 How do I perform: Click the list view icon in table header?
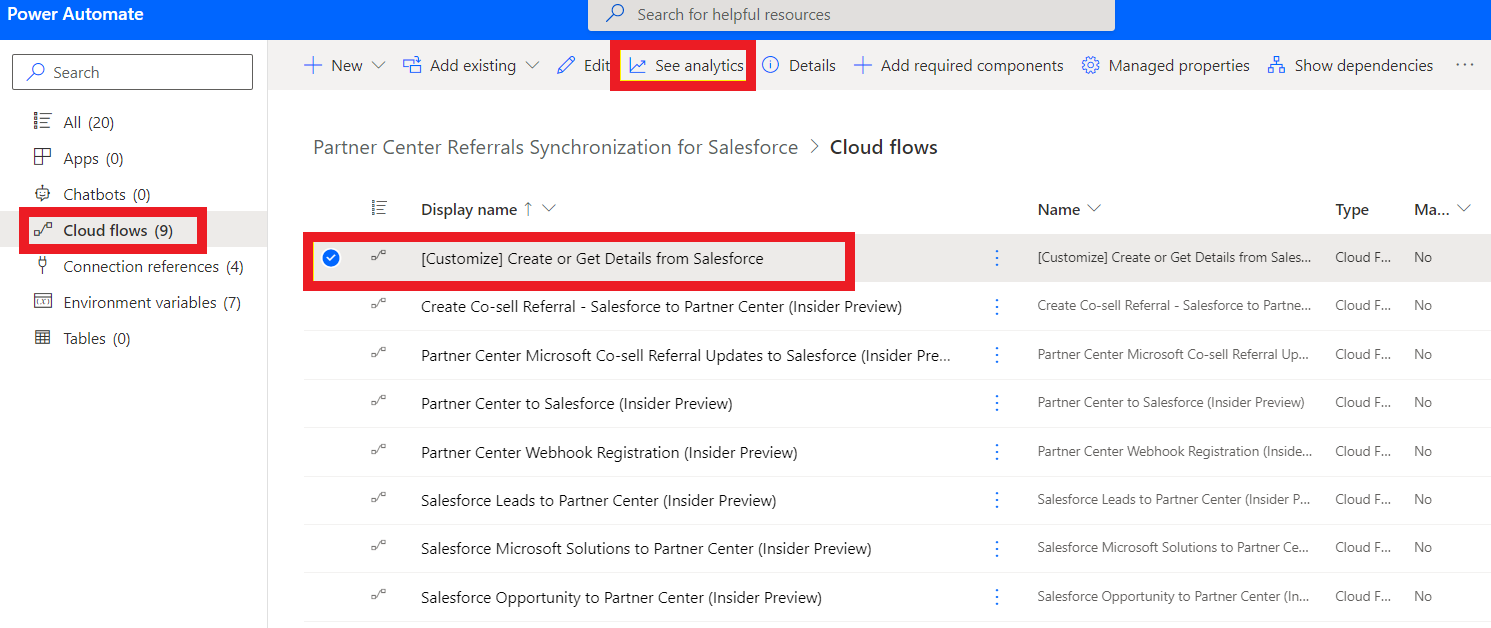pos(379,208)
